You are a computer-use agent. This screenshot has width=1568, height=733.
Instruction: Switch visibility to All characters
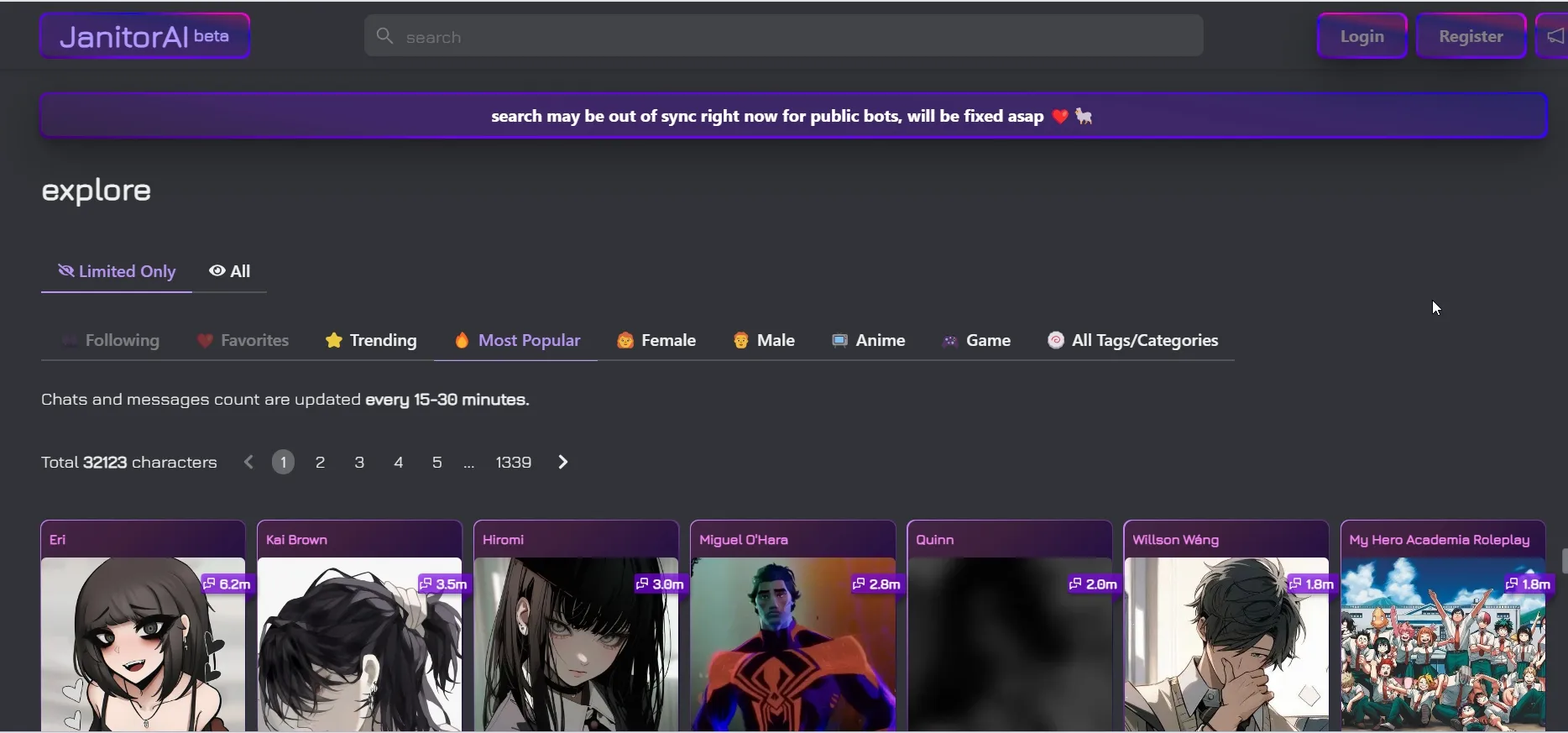click(230, 271)
